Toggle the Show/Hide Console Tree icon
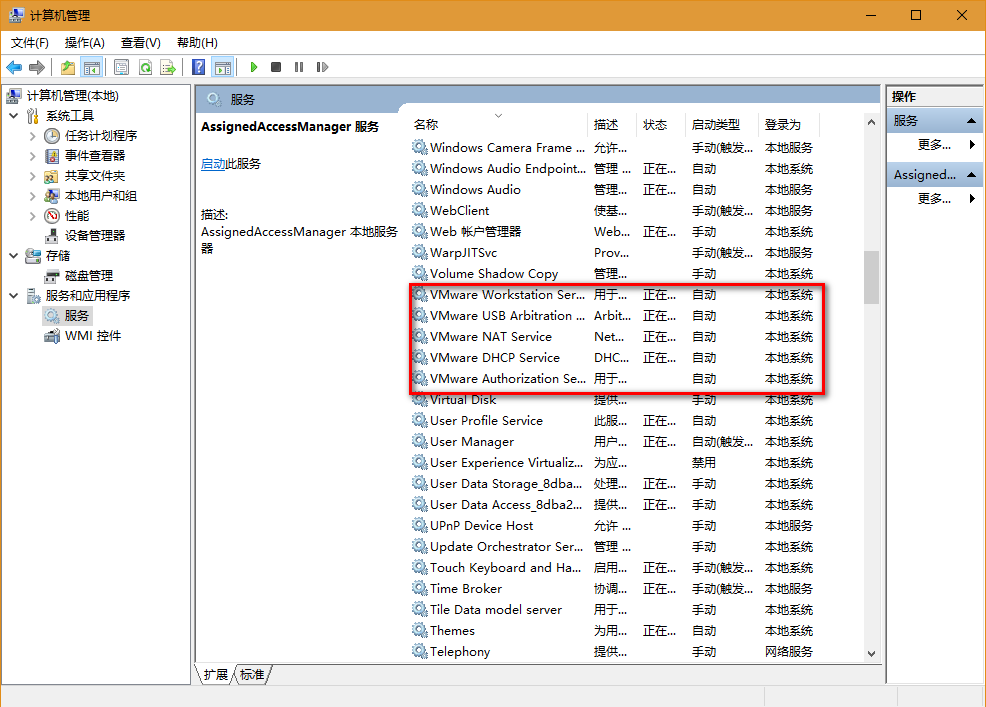This screenshot has width=986, height=707. coord(92,67)
